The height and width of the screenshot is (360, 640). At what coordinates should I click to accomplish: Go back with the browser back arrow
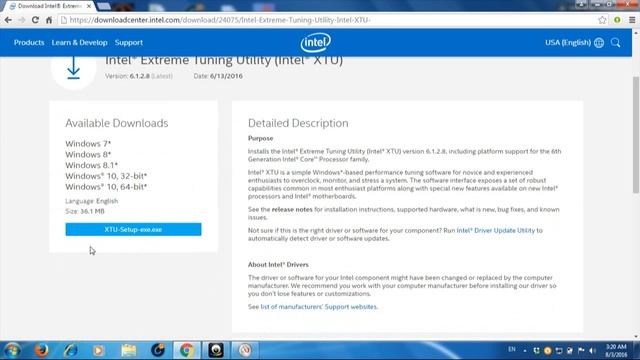point(8,20)
